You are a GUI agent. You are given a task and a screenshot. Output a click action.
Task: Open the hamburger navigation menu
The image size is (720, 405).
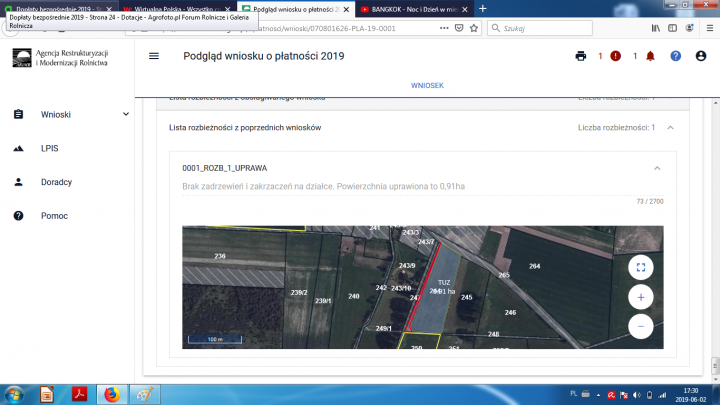154,56
